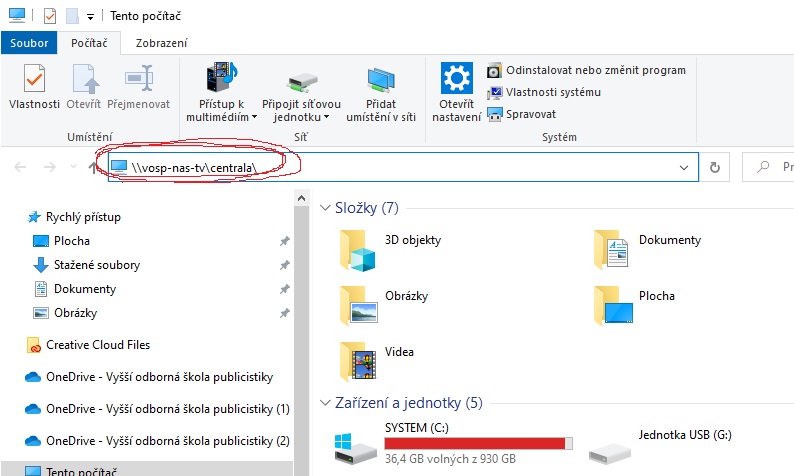Image resolution: width=794 pixels, height=476 pixels.
Task: Click the search box
Action: pos(768,167)
